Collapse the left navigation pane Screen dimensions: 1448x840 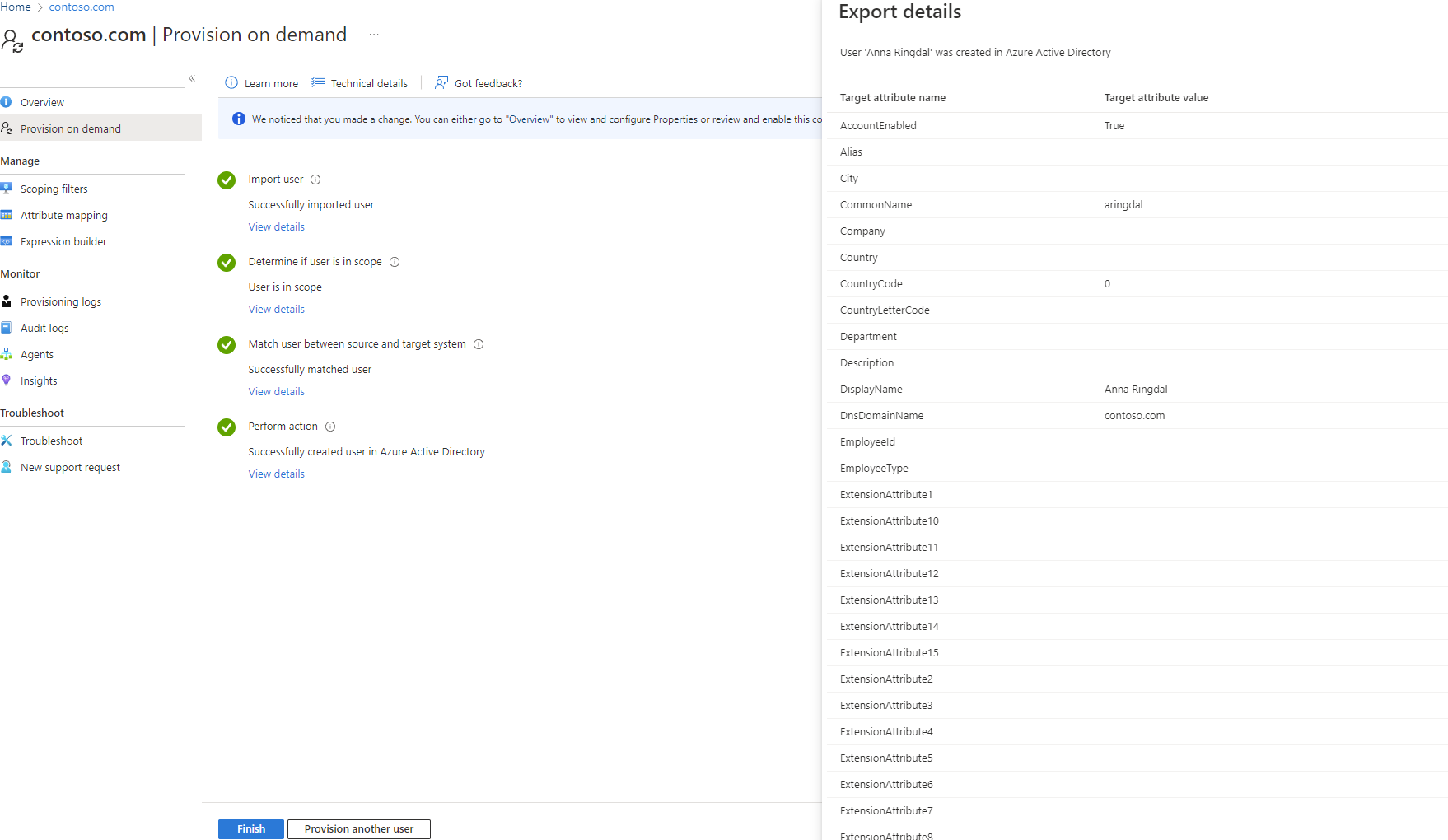click(x=192, y=78)
